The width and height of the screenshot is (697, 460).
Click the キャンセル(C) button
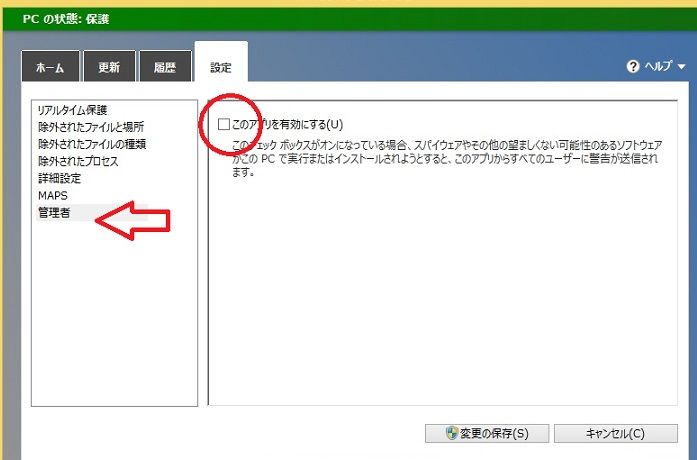click(x=616, y=433)
